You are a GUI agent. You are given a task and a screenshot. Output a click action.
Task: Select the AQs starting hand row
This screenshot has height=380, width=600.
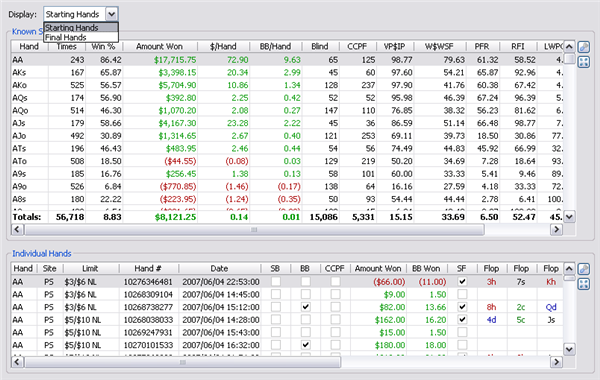[x=287, y=98]
